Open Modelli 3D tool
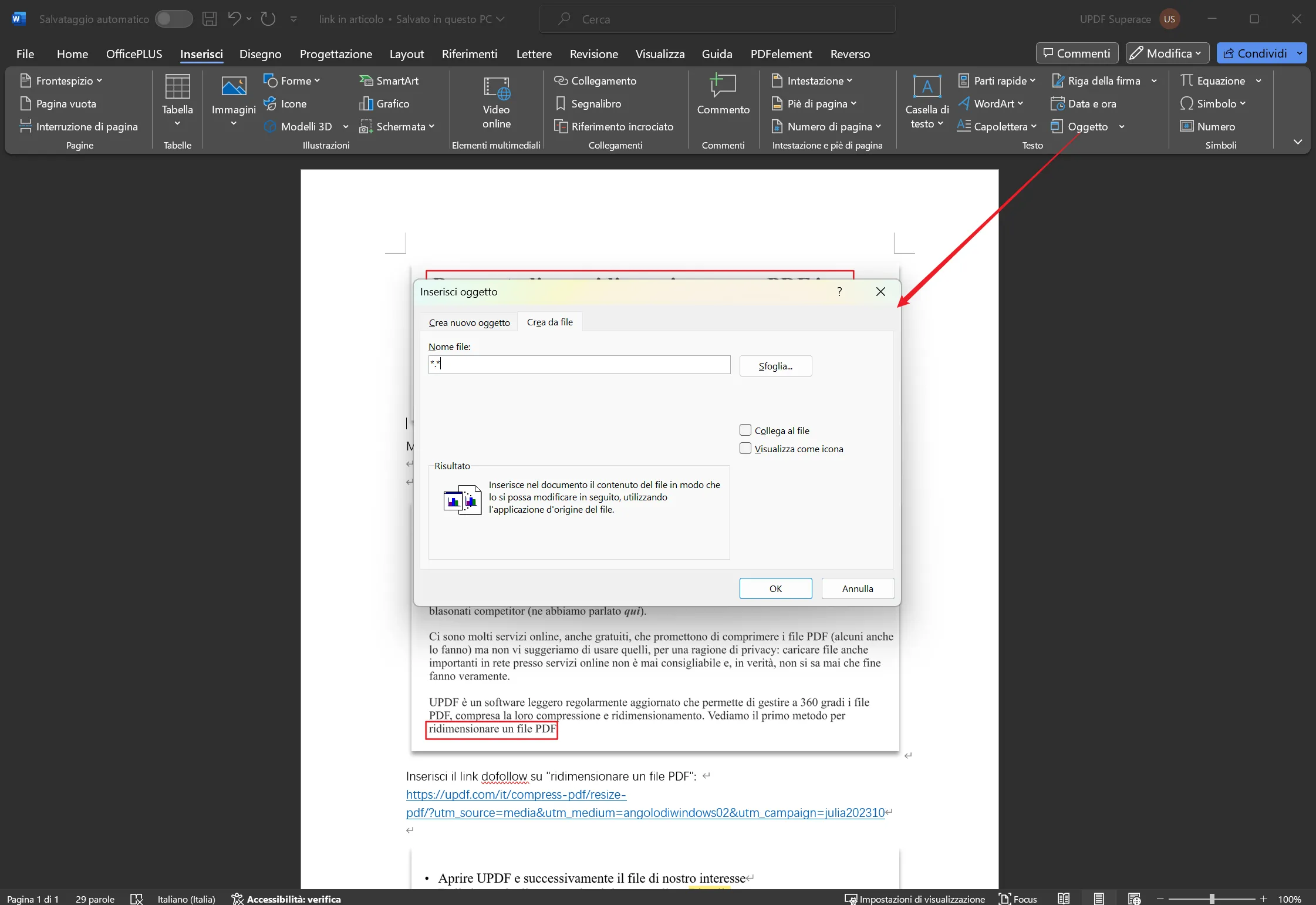Viewport: 1316px width, 905px height. point(299,126)
